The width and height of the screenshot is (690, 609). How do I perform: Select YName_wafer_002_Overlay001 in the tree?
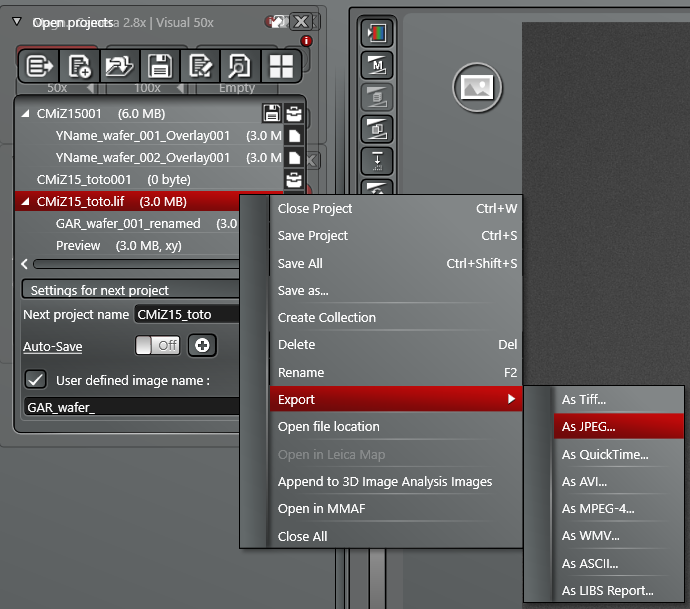pyautogui.click(x=143, y=158)
